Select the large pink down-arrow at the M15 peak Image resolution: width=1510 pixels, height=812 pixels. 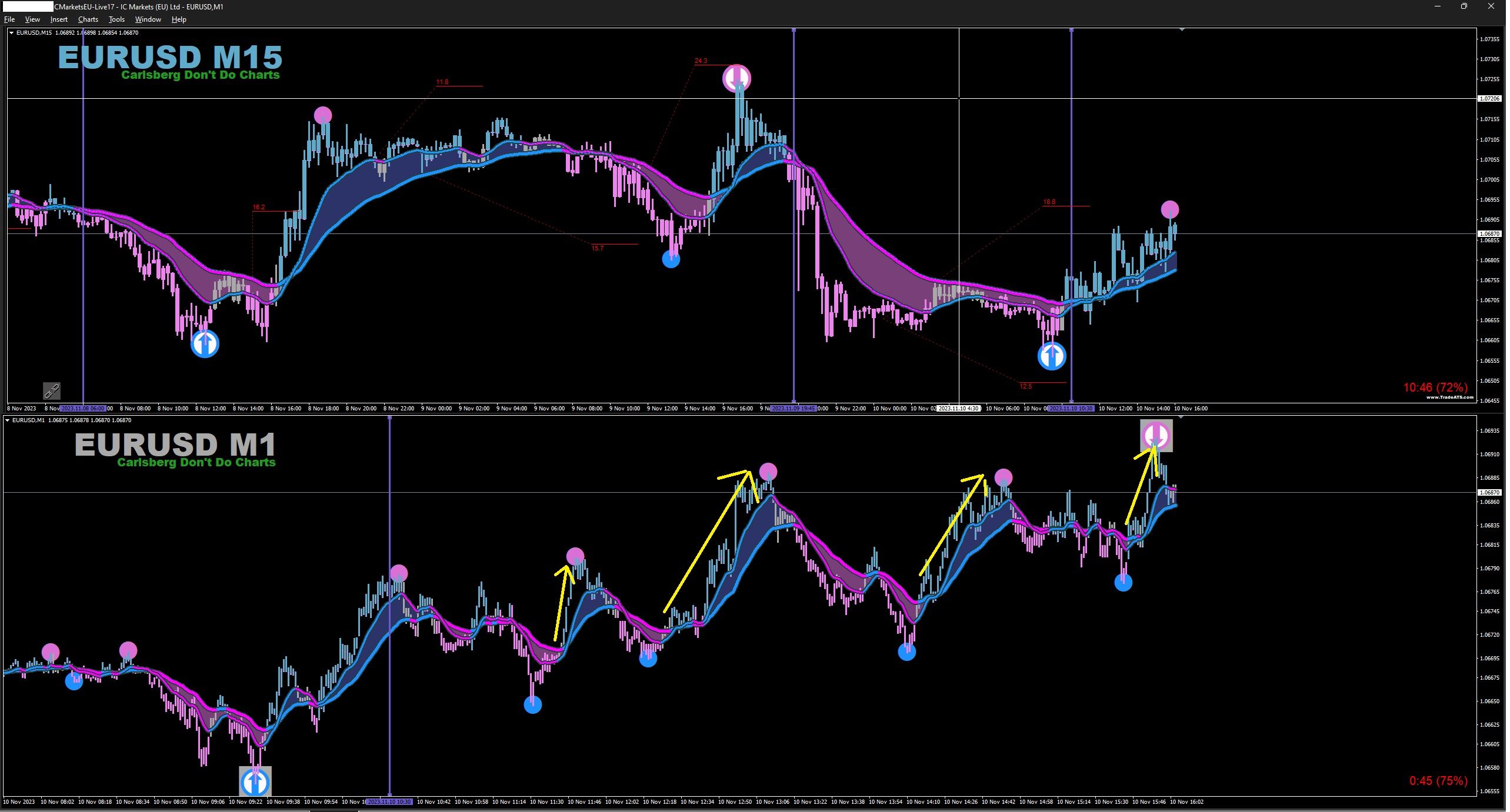pyautogui.click(x=736, y=78)
